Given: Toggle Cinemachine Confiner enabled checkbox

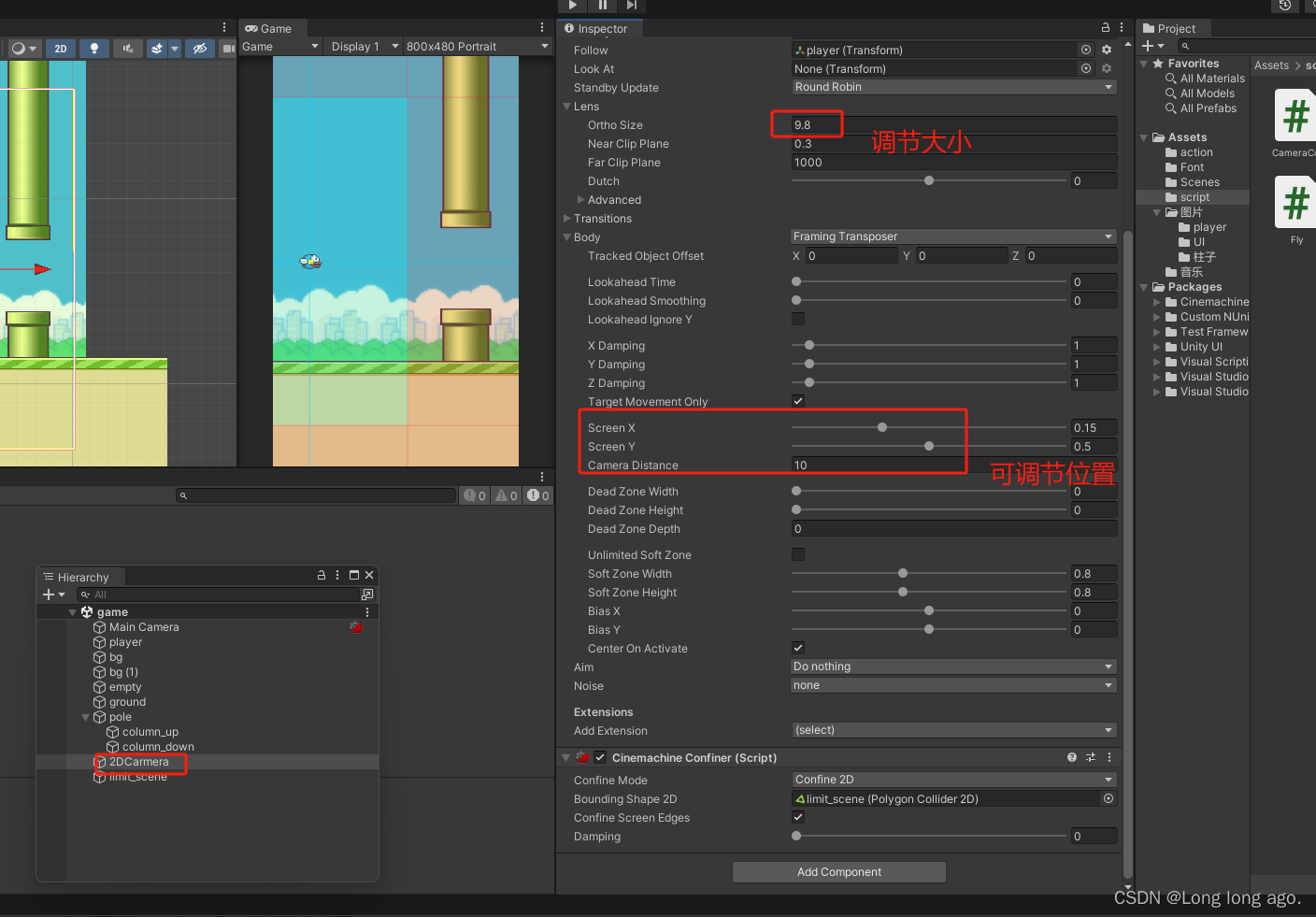Looking at the screenshot, I should click(600, 757).
